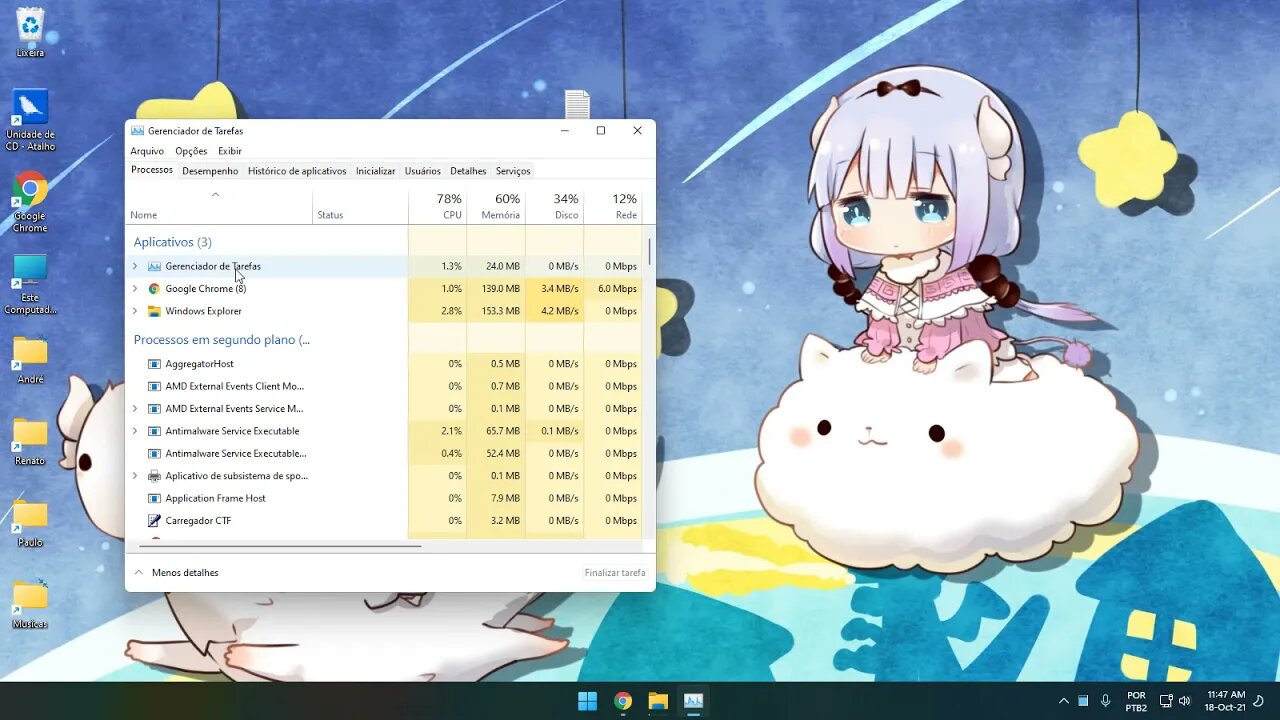Click the AMD External Events Service icon
This screenshot has height=720, width=1280.
(x=154, y=409)
